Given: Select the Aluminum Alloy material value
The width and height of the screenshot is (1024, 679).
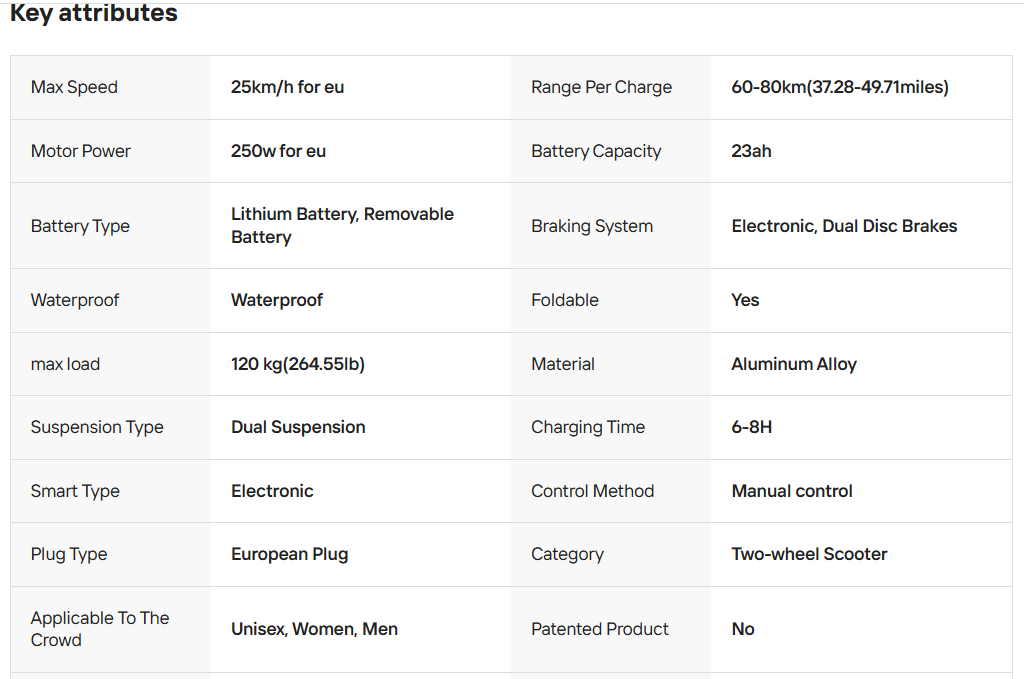Looking at the screenshot, I should tap(793, 364).
